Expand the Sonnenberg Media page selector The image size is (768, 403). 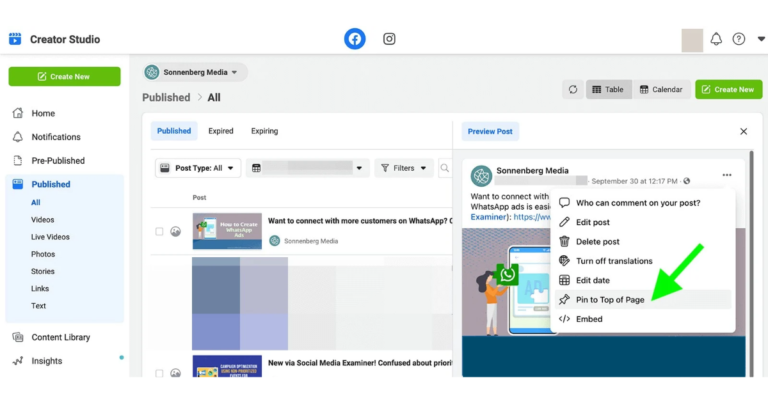point(195,72)
